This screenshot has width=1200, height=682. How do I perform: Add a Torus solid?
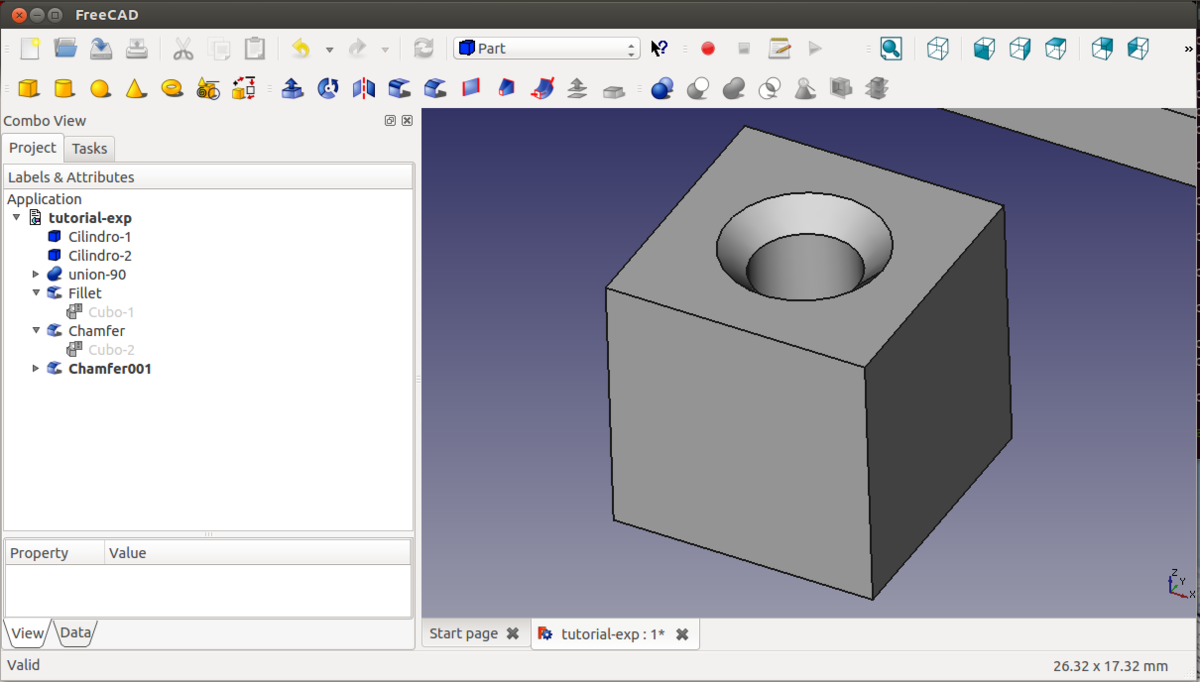point(172,88)
